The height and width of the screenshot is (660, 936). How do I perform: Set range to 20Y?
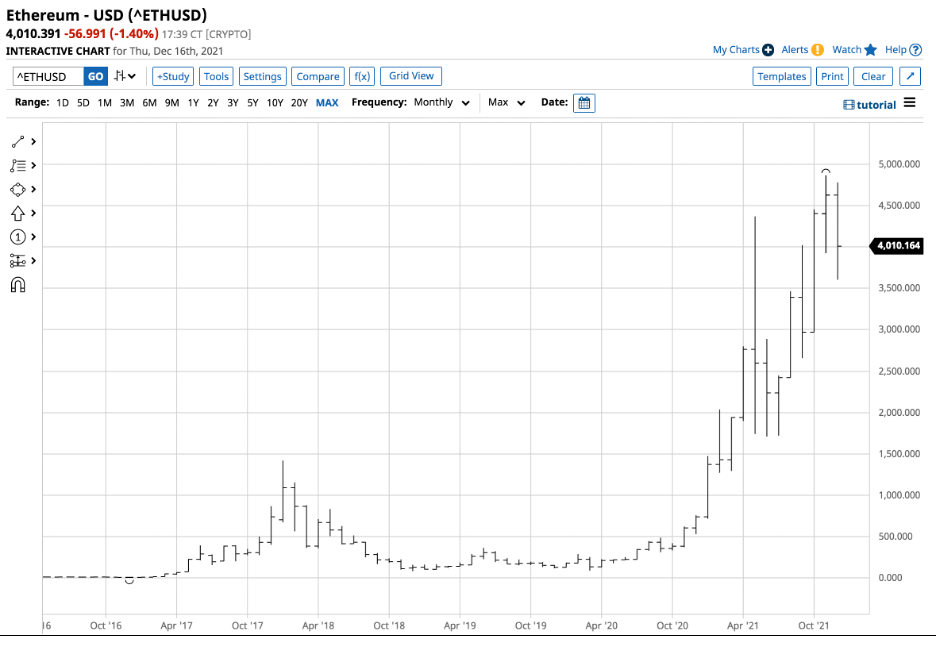pos(299,103)
